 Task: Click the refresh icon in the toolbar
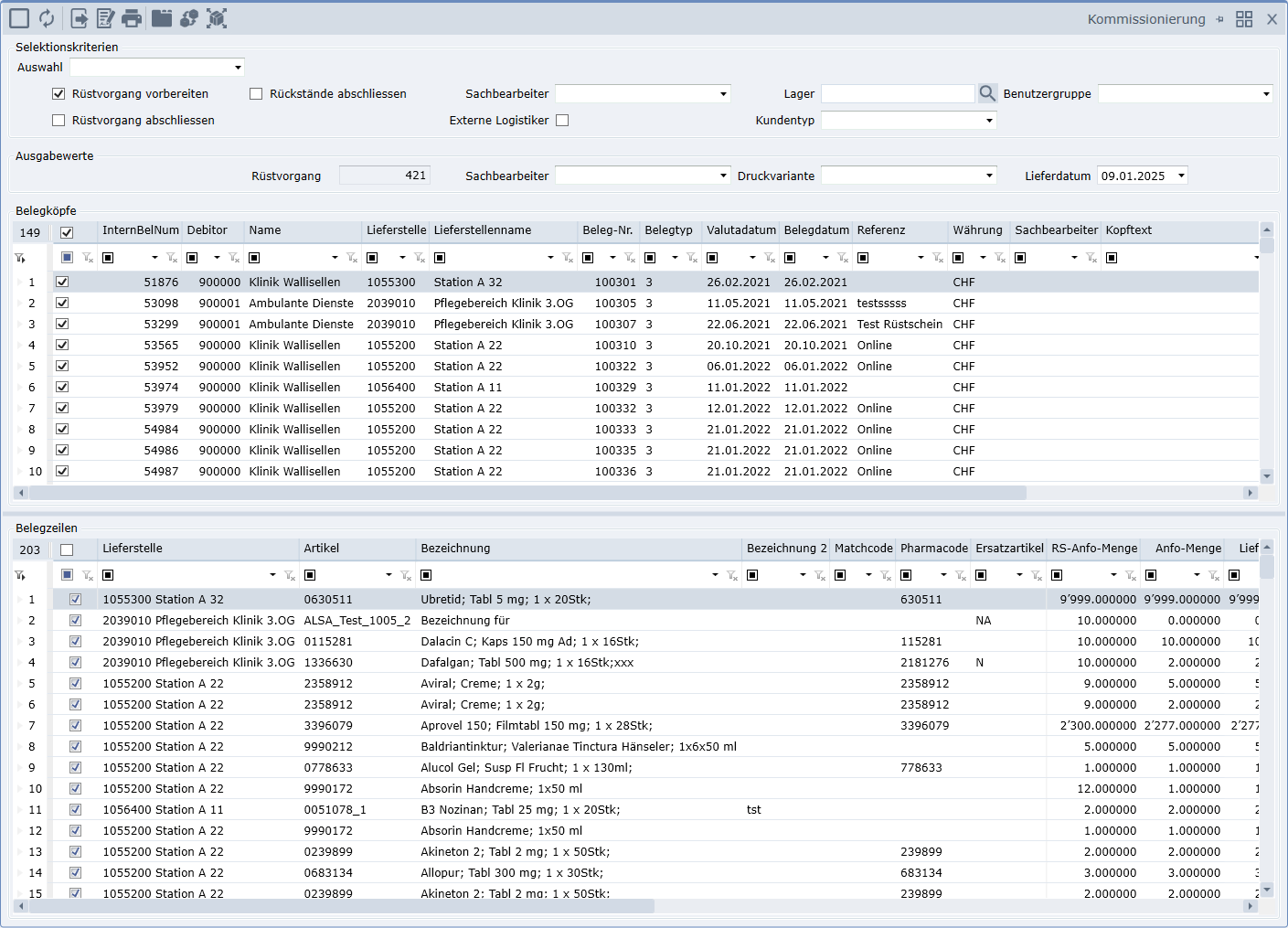point(47,18)
